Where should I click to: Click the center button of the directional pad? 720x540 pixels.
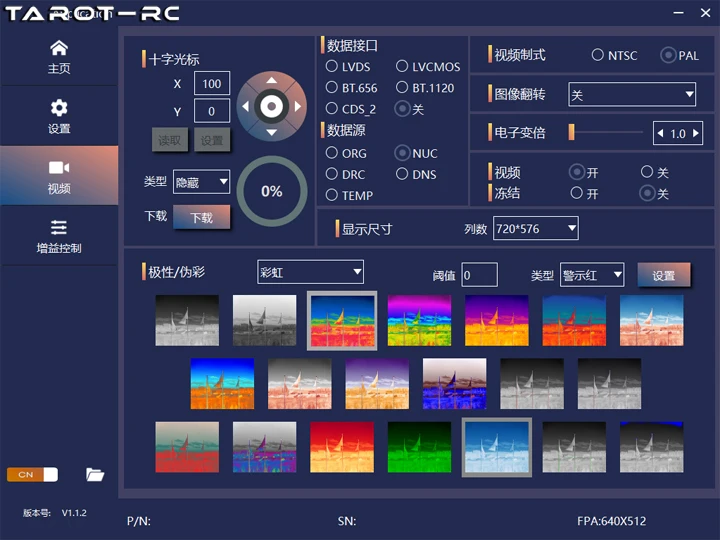[271, 106]
